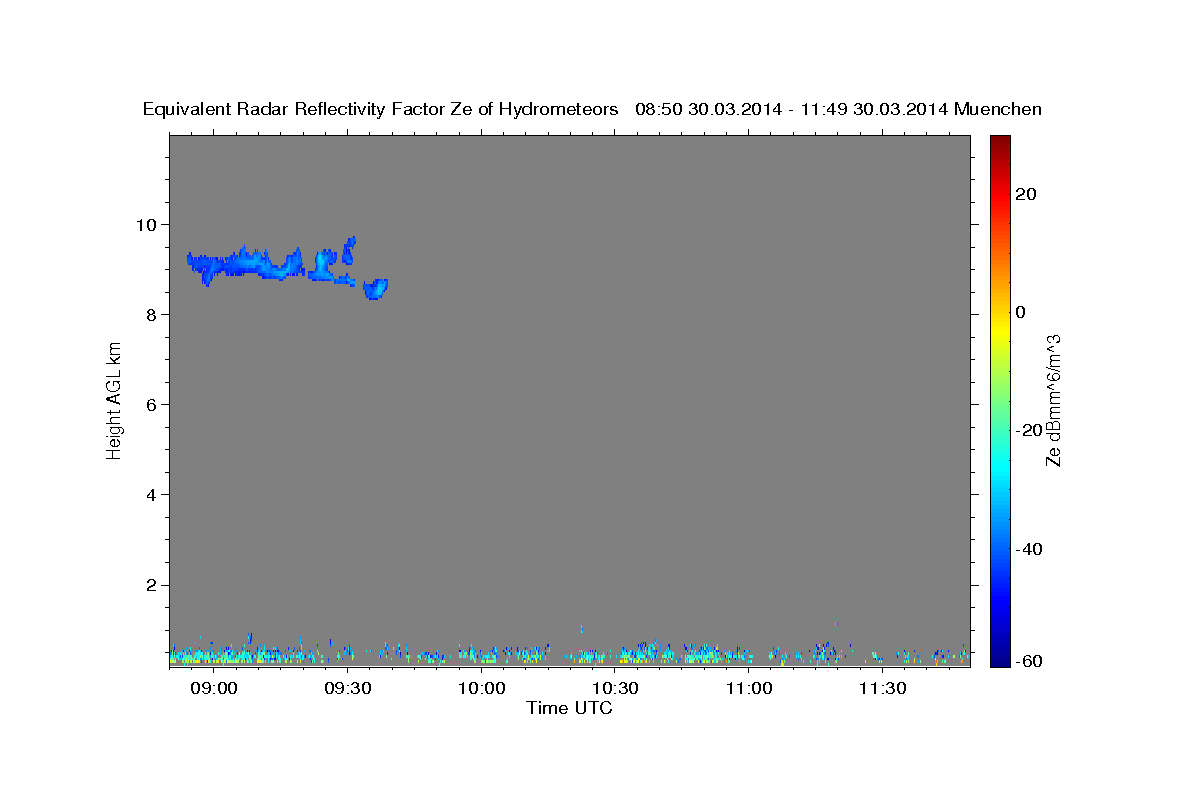Click the colorbar label 'Ze dBmm^6/m^3'
This screenshot has height=800, width=1200.
(x=1053, y=400)
